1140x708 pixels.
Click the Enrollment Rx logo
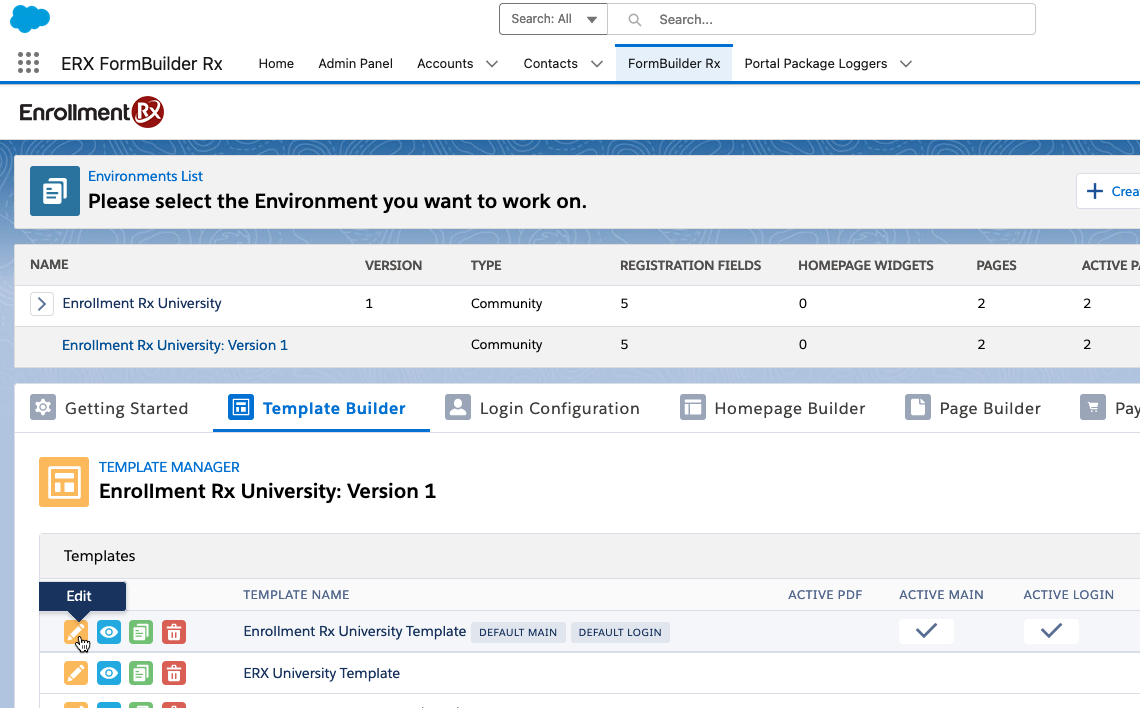point(92,112)
